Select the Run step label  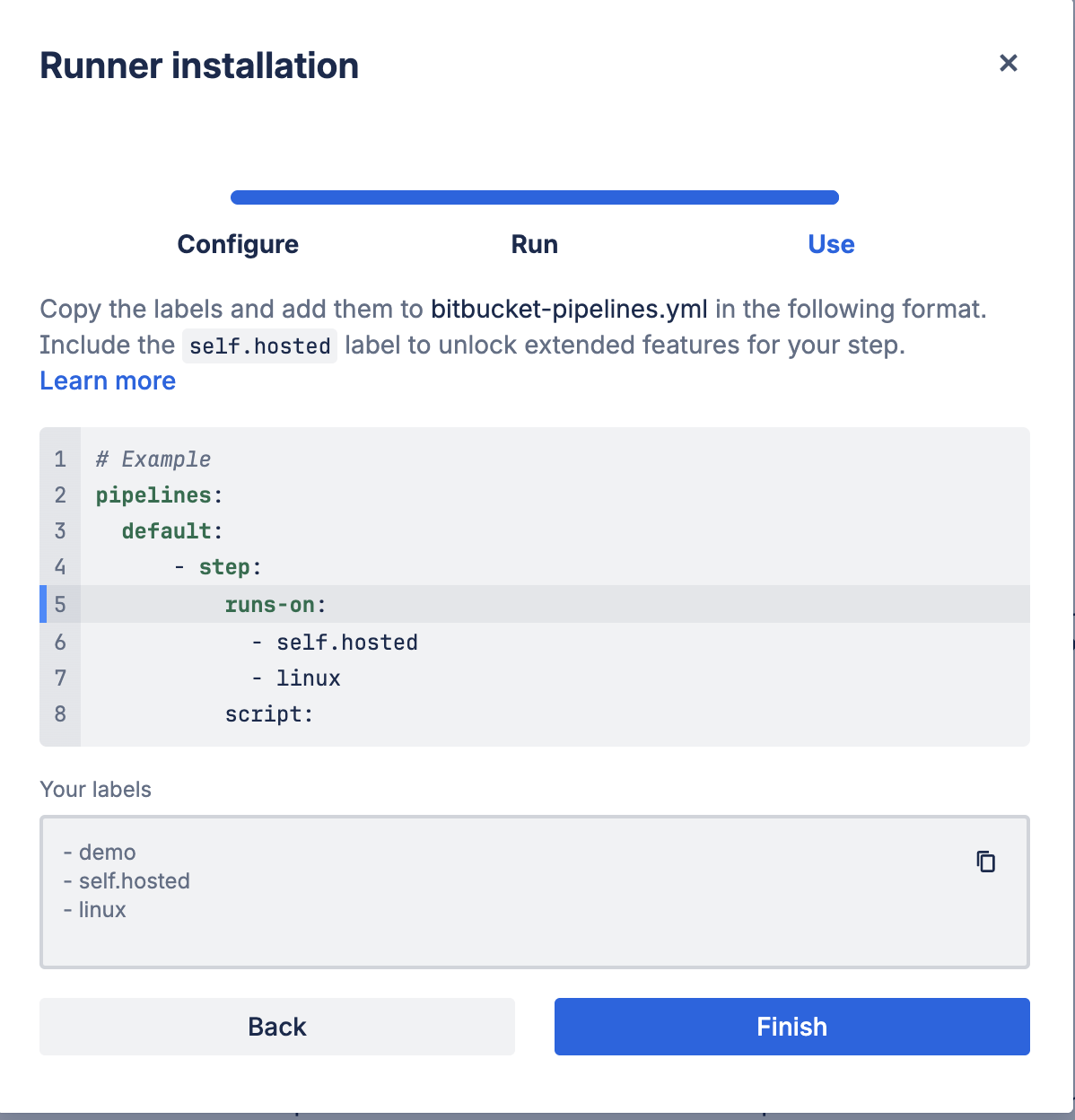point(534,244)
